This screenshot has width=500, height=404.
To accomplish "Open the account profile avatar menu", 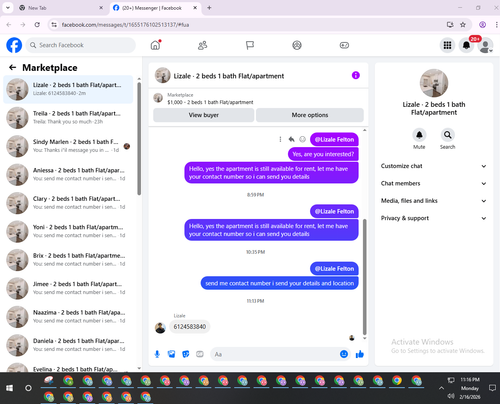I will click(485, 45).
